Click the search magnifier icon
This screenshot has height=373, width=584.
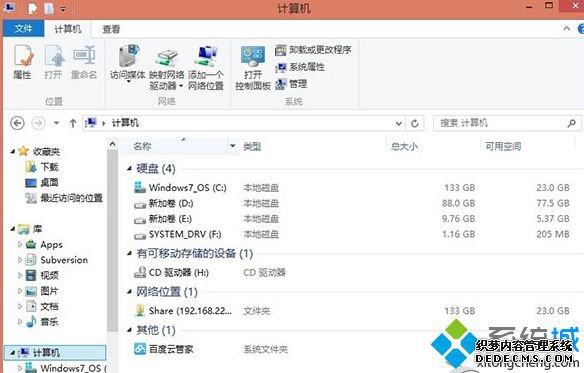pyautogui.click(x=572, y=123)
